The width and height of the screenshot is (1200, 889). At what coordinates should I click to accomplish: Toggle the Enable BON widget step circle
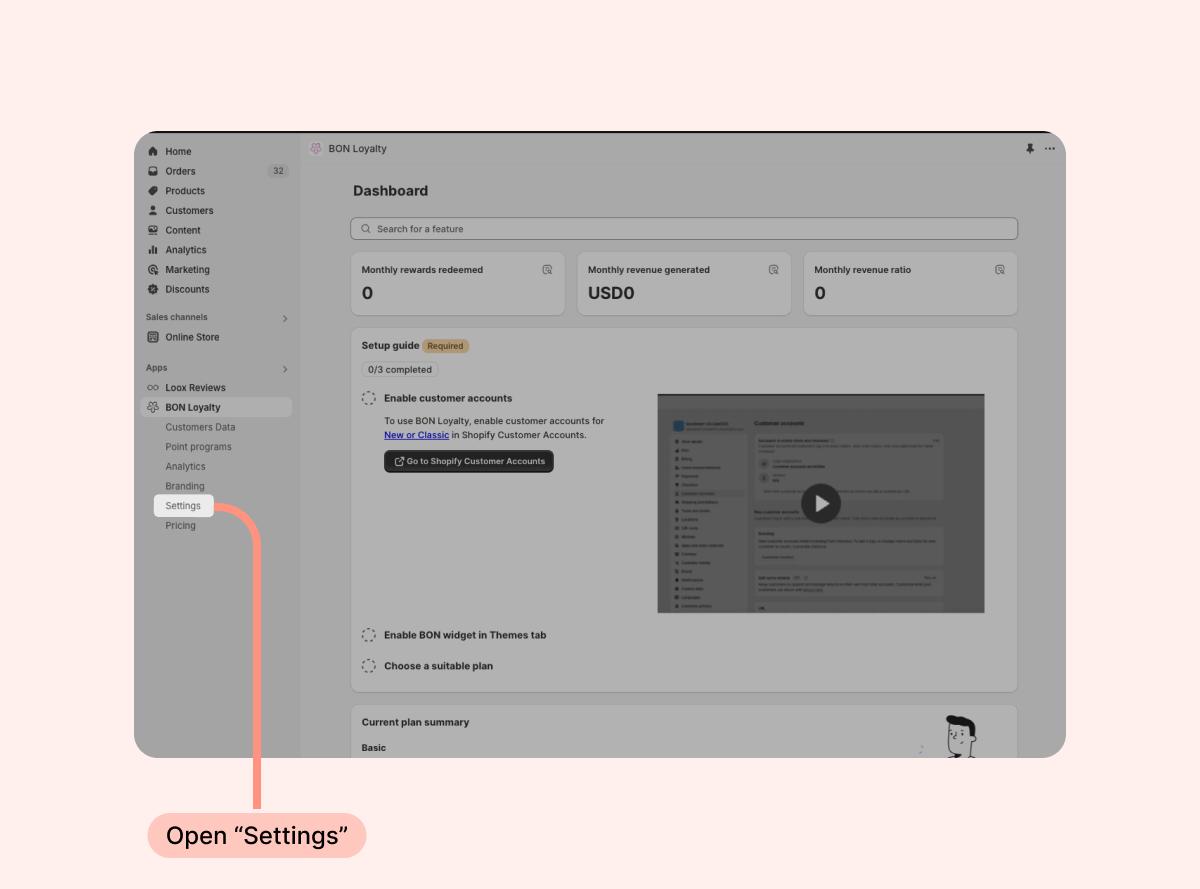[x=369, y=635]
